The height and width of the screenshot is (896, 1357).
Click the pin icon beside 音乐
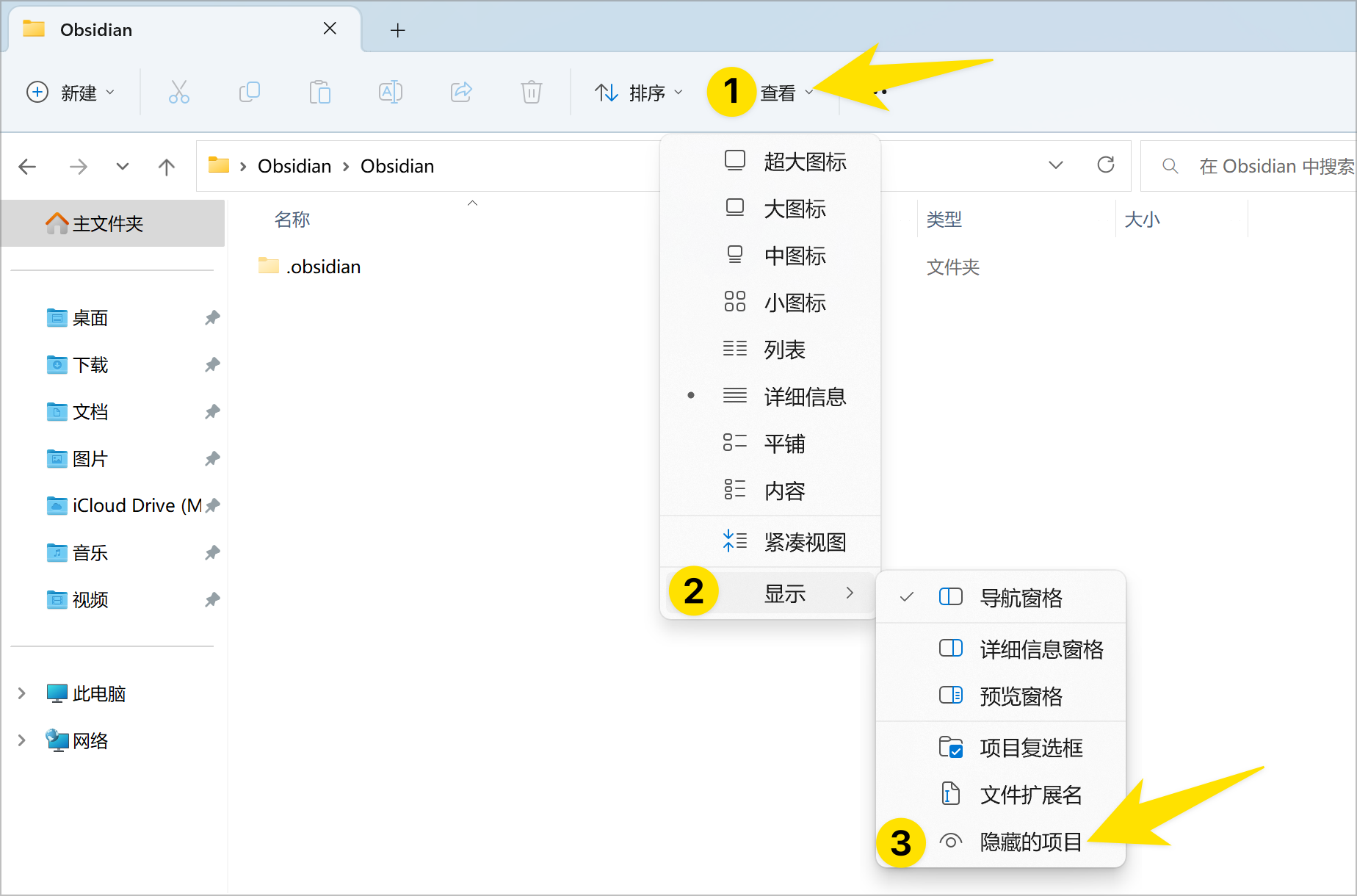pos(212,553)
